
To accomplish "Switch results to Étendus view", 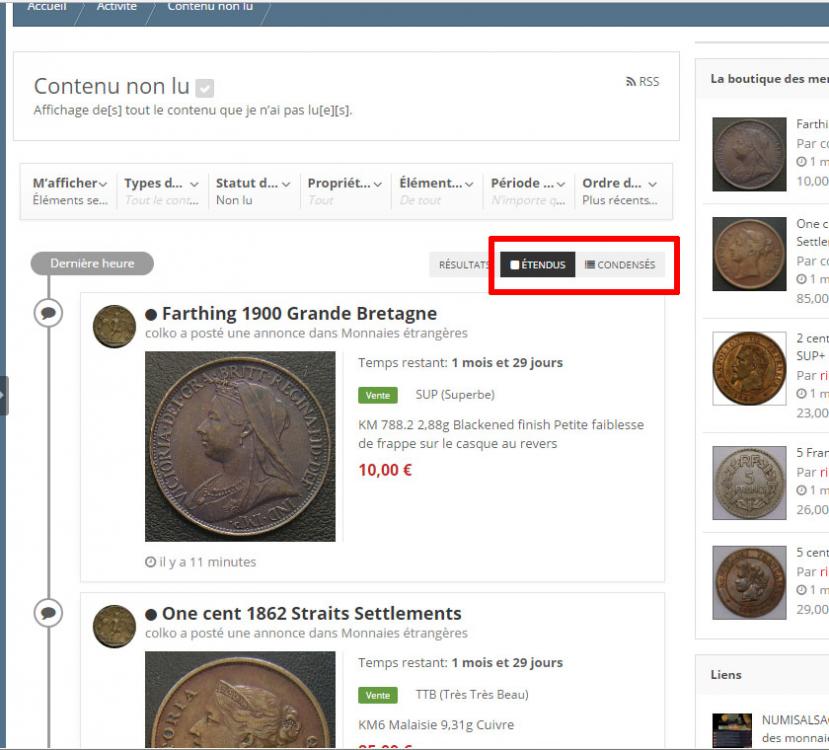I will pyautogui.click(x=538, y=264).
